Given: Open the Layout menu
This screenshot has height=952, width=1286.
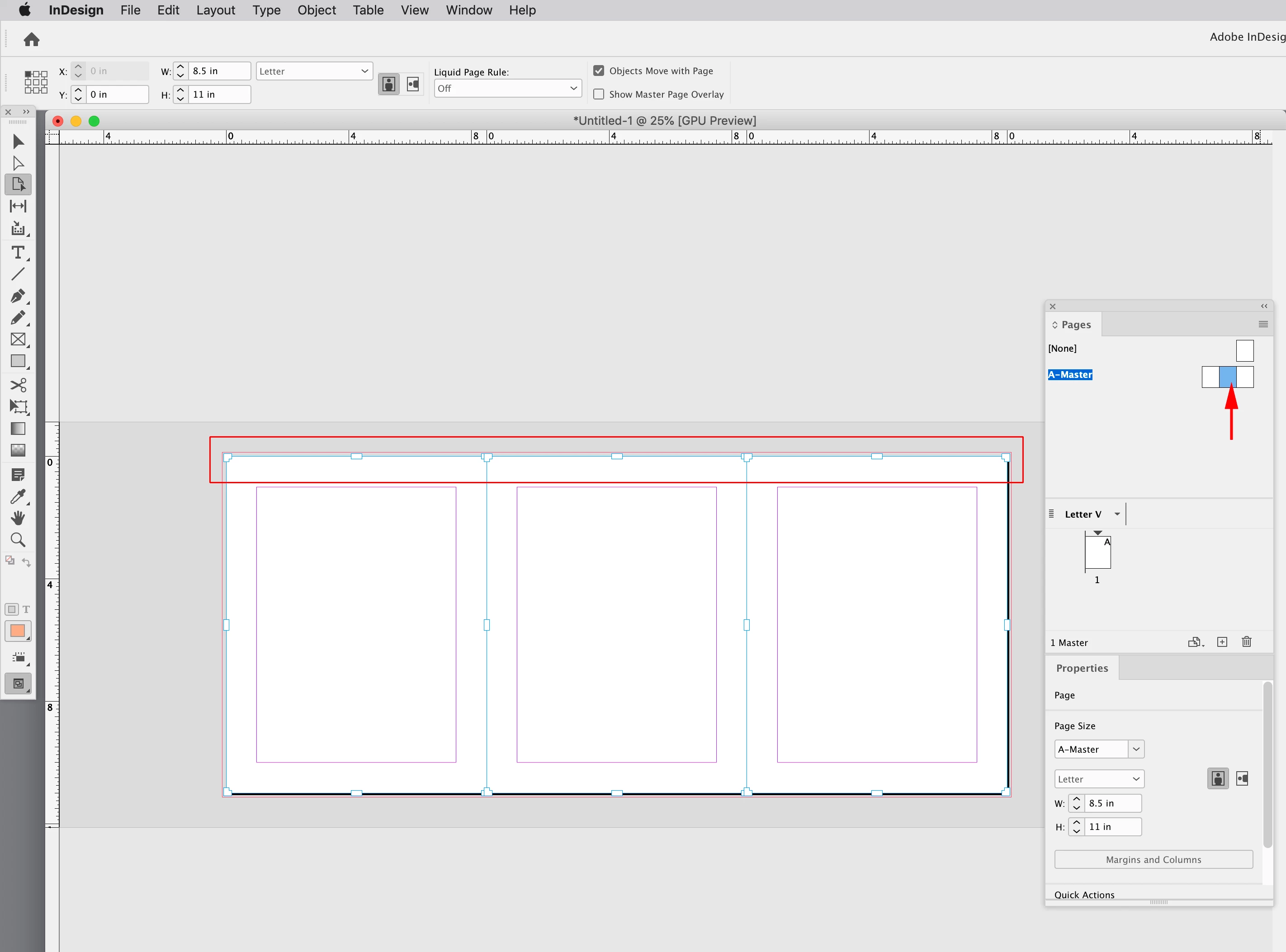Looking at the screenshot, I should [x=216, y=10].
